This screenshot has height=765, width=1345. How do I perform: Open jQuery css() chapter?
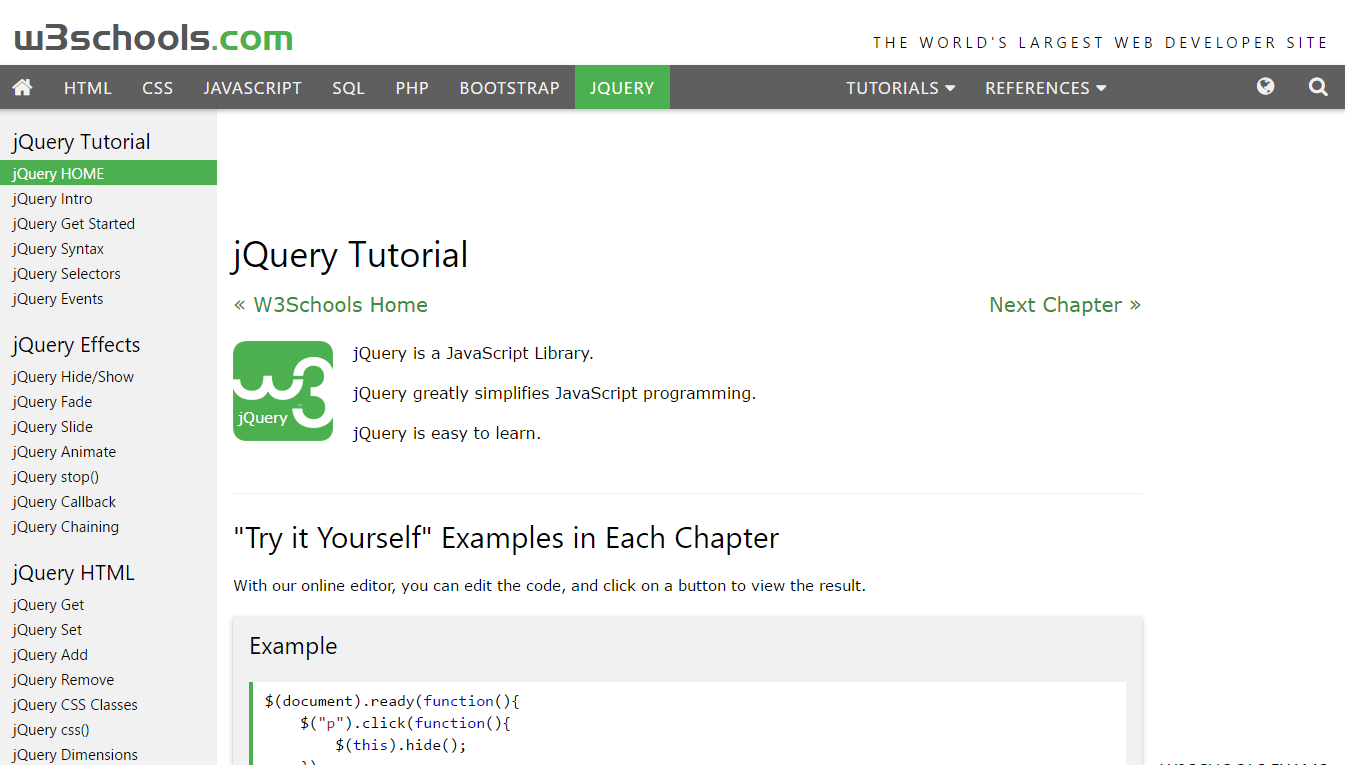[x=108, y=729]
